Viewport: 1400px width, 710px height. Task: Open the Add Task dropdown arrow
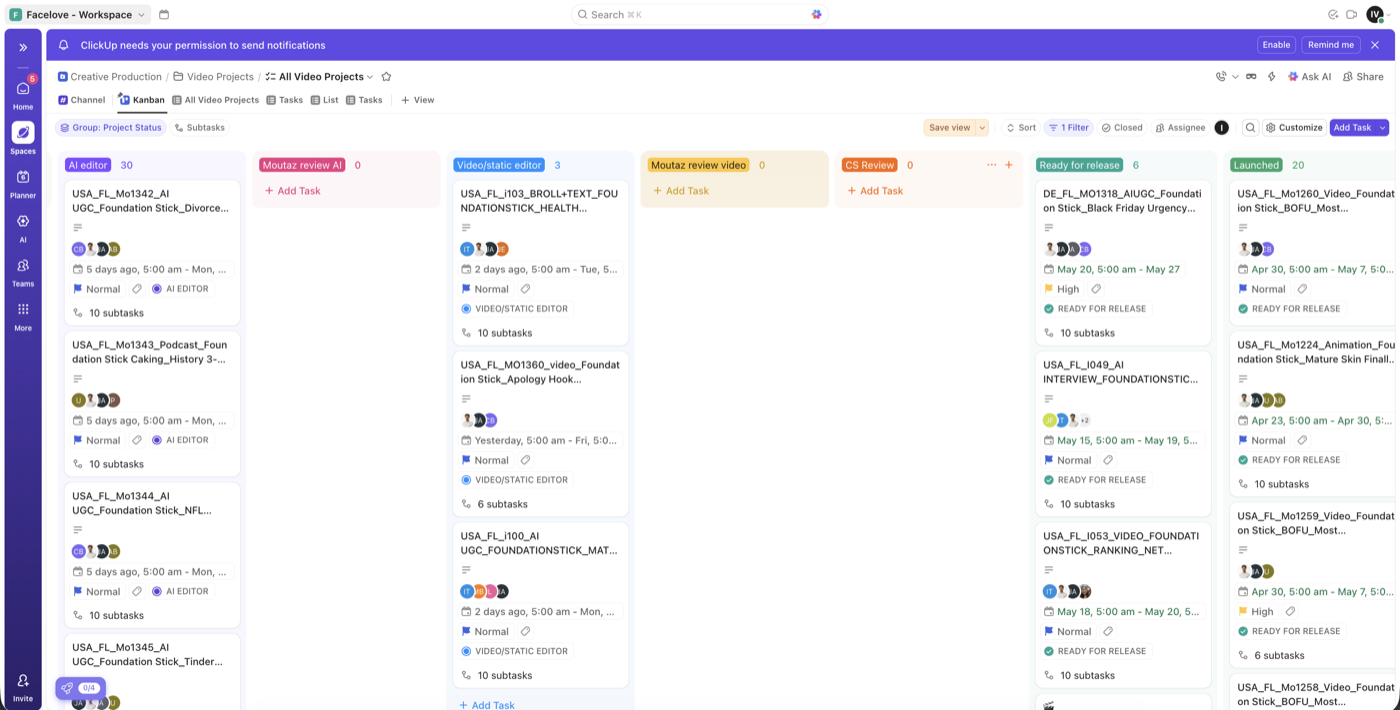pyautogui.click(x=1383, y=128)
